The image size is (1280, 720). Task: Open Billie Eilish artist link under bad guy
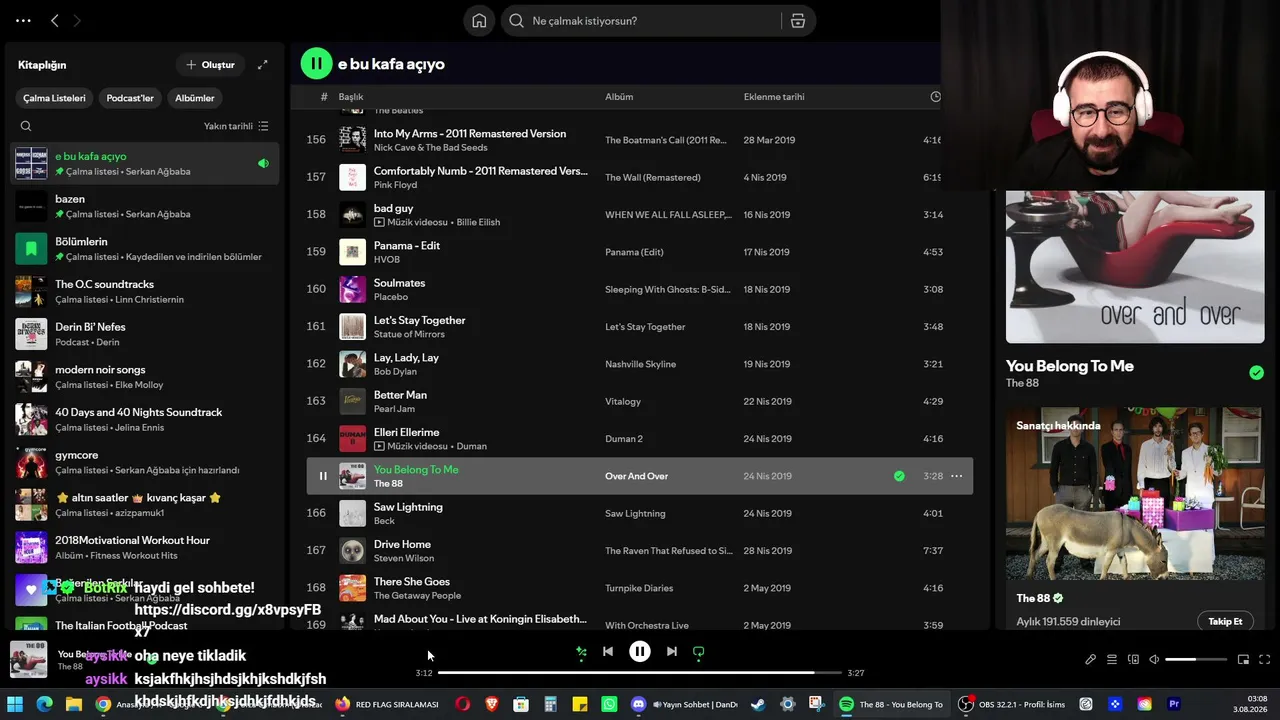[x=478, y=222]
